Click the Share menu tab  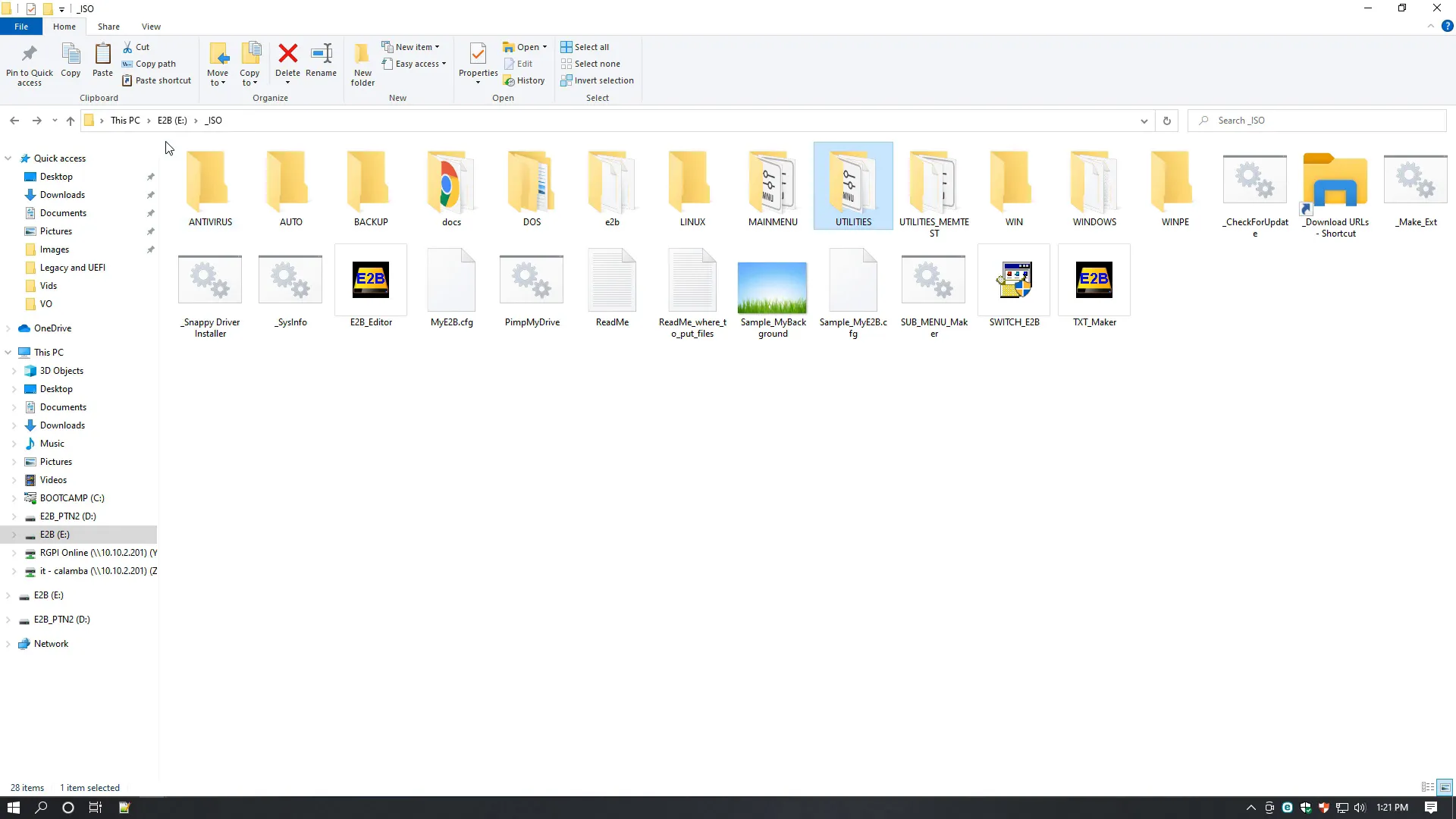[109, 27]
